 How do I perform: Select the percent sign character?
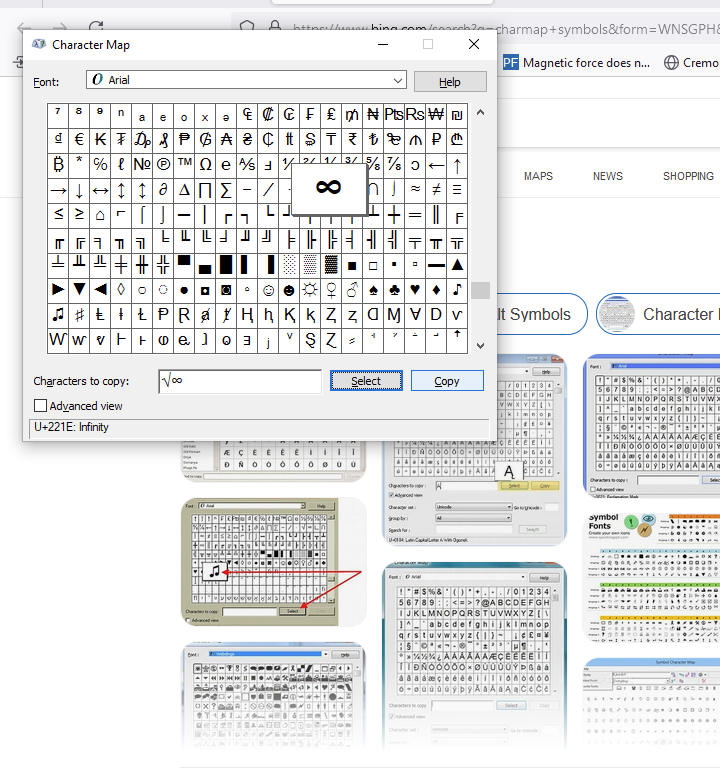[x=100, y=165]
